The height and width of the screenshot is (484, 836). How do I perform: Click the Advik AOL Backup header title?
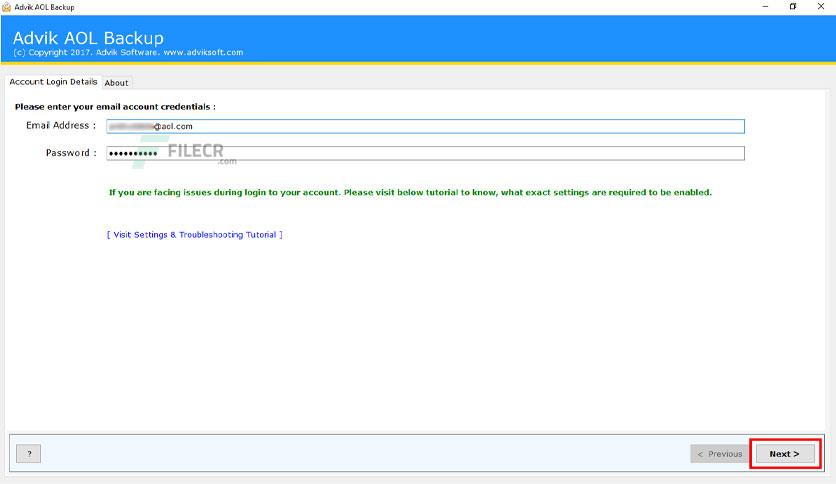click(x=88, y=38)
